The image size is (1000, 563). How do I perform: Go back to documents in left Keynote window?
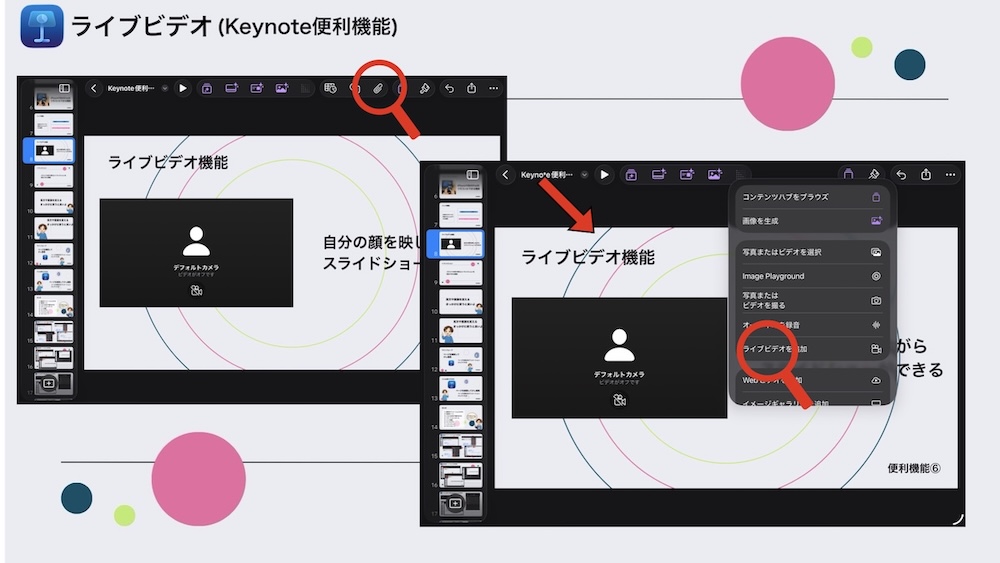[x=94, y=88]
